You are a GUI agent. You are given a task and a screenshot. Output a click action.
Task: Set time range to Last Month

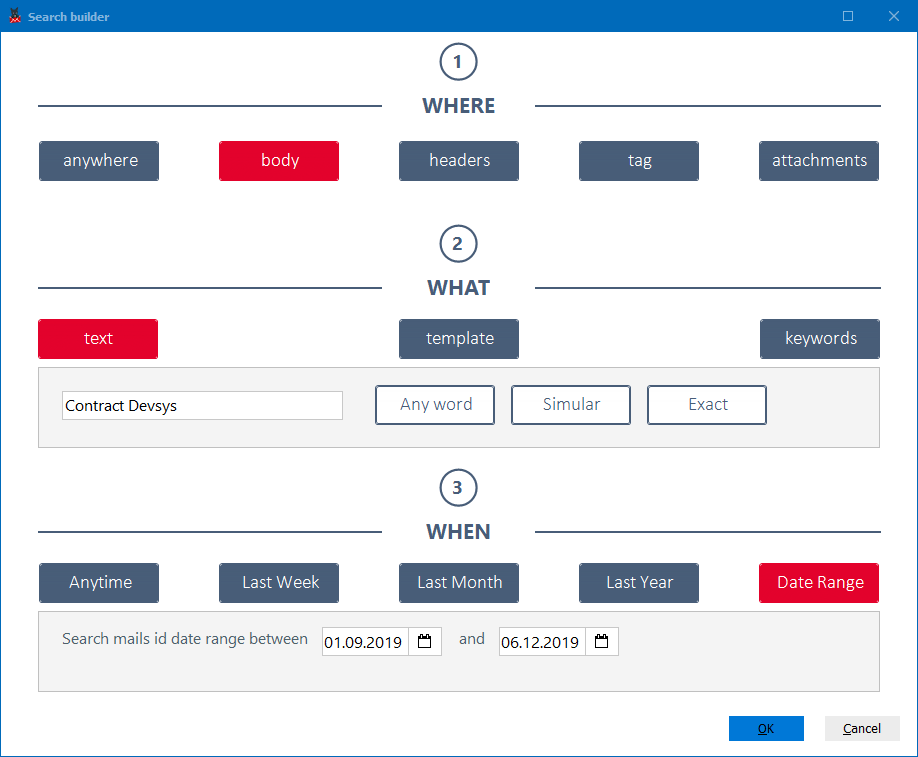click(x=458, y=583)
